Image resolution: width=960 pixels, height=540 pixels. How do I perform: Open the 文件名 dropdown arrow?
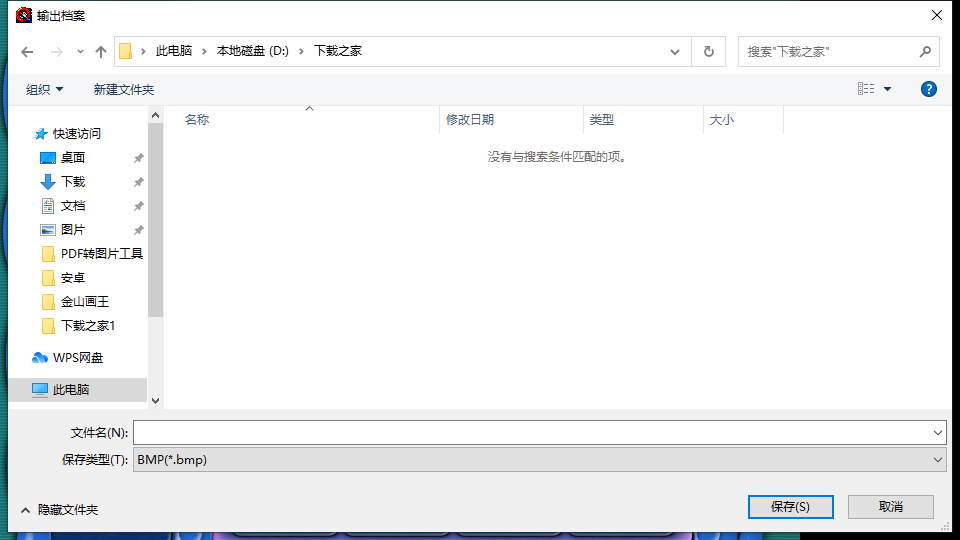937,433
